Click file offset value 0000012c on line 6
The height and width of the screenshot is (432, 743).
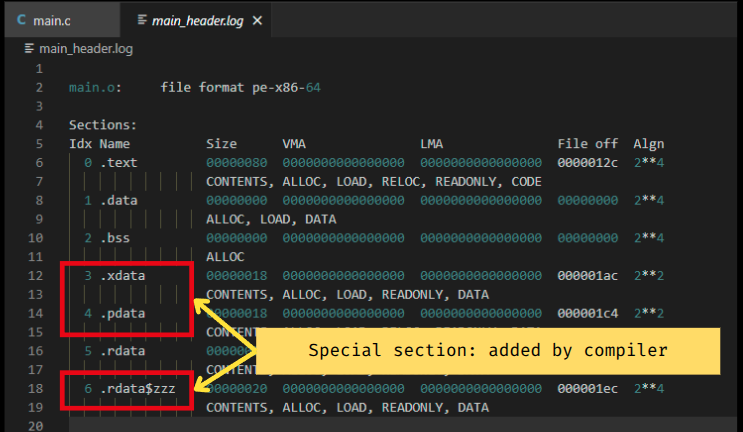click(x=587, y=163)
